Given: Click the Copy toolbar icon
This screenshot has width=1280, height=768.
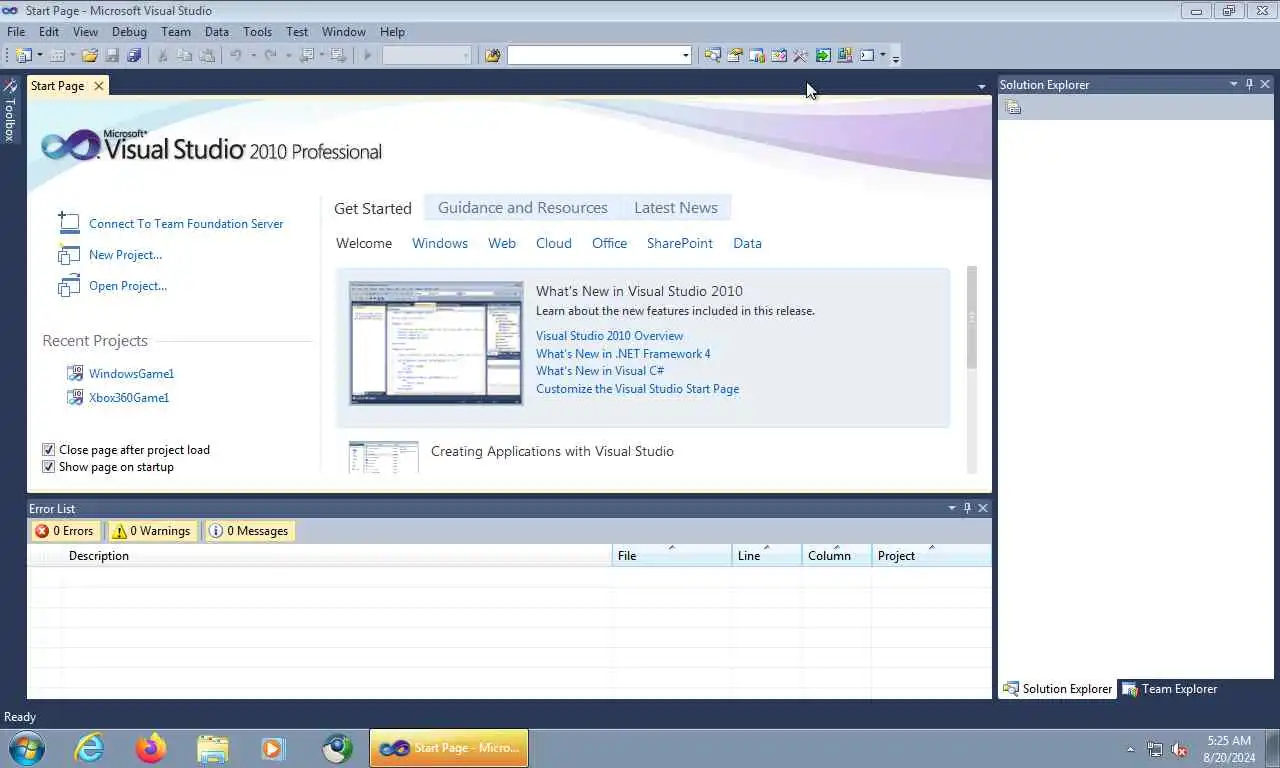Looking at the screenshot, I should (x=184, y=55).
